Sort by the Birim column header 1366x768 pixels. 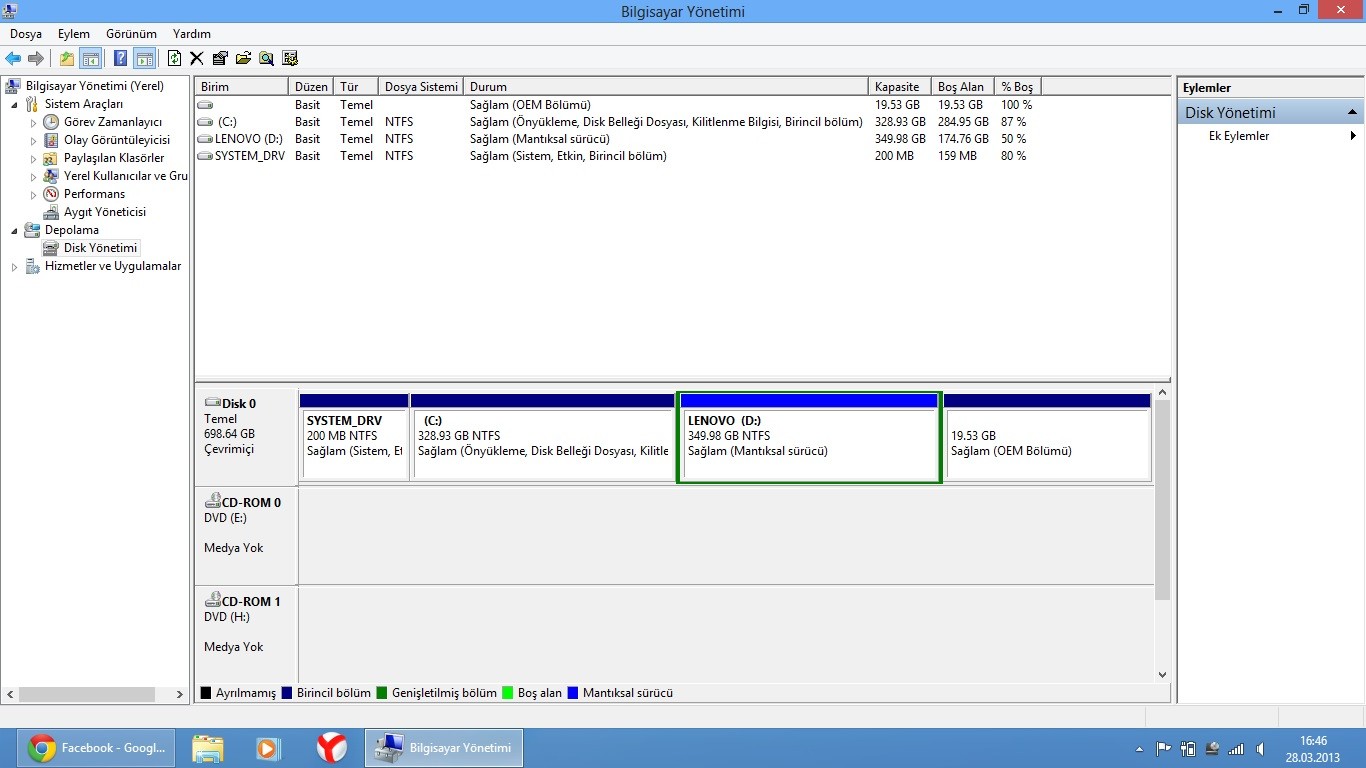click(x=241, y=87)
